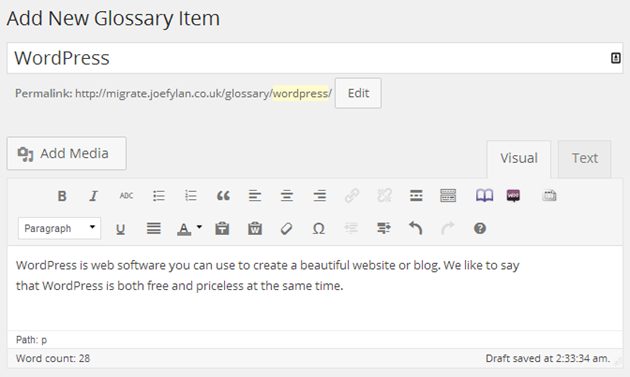Undo the last action
This screenshot has height=377, width=630.
[x=415, y=228]
